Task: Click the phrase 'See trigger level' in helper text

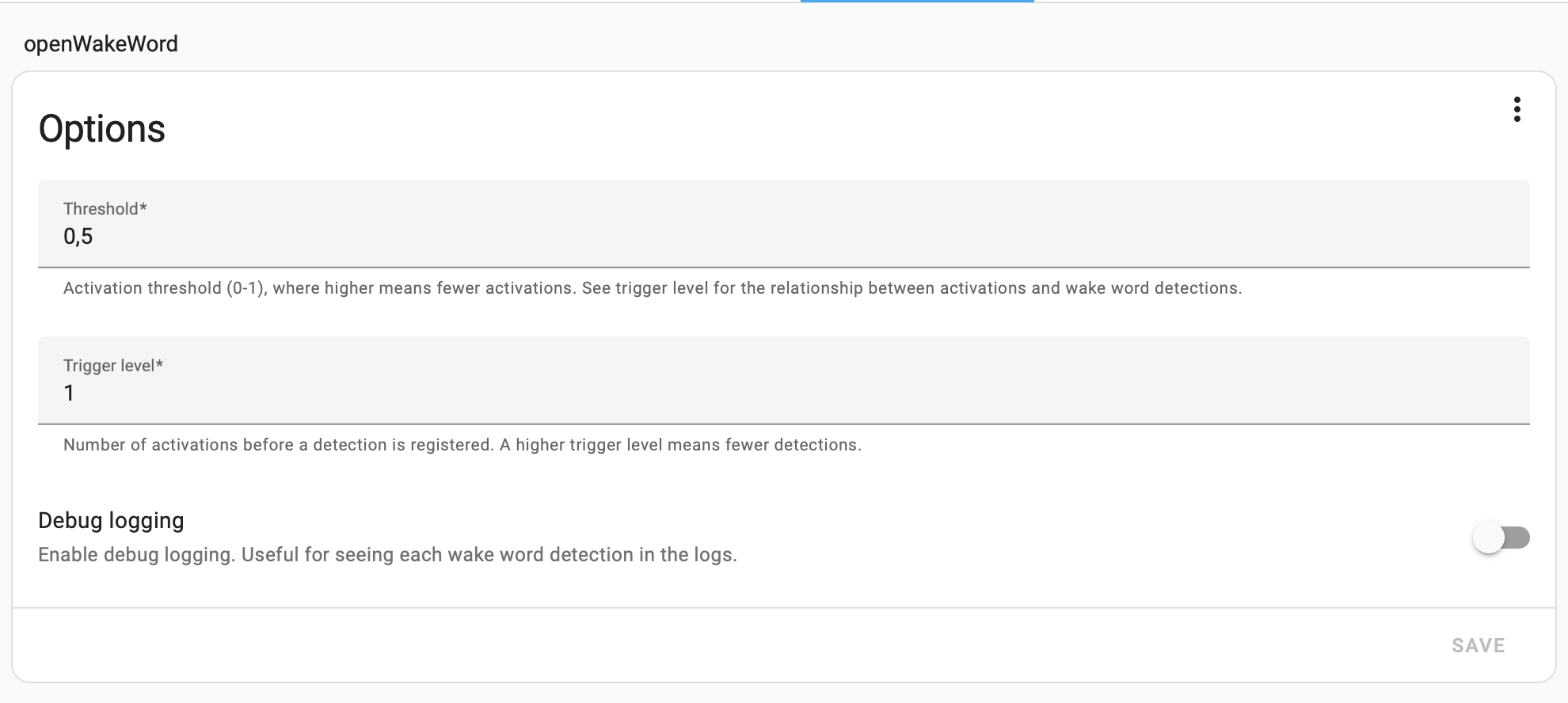Action: coord(645,288)
